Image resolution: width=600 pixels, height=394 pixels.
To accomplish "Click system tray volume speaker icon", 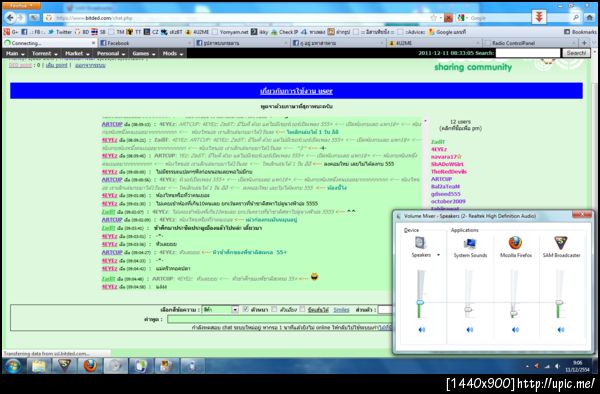I will tap(557, 366).
